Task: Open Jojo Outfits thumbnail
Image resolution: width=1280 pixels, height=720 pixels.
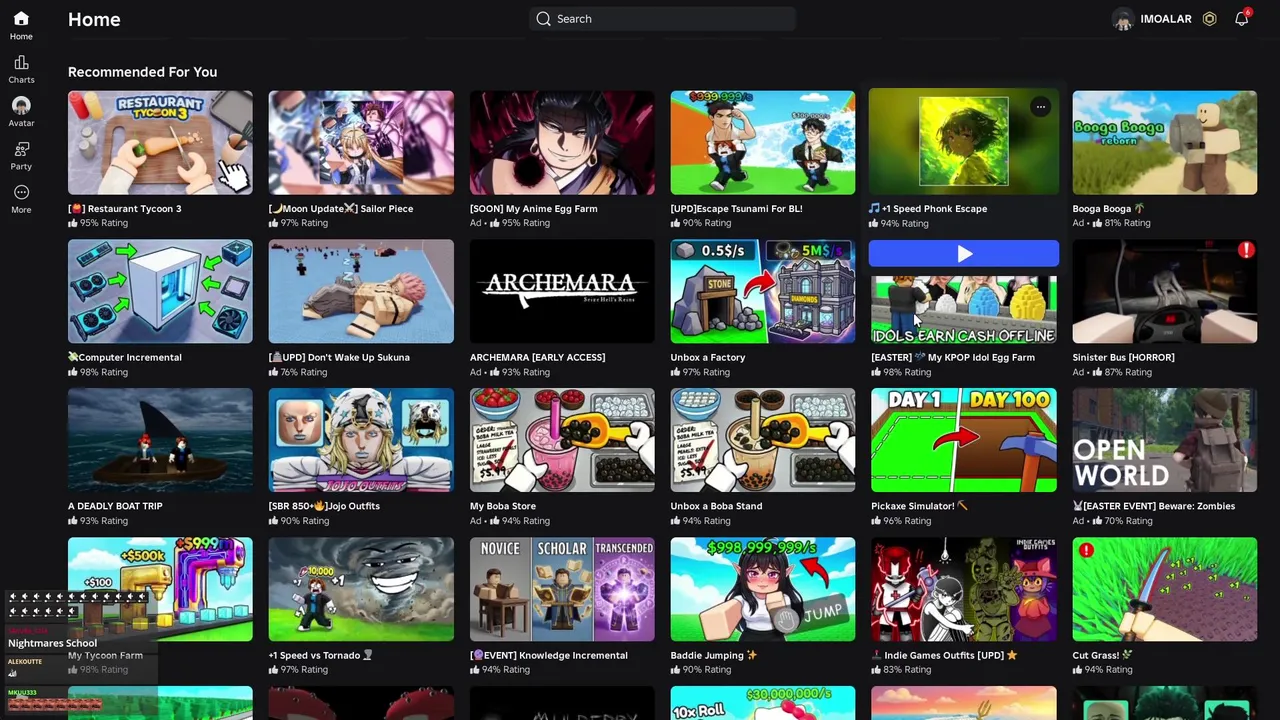Action: 361,440
